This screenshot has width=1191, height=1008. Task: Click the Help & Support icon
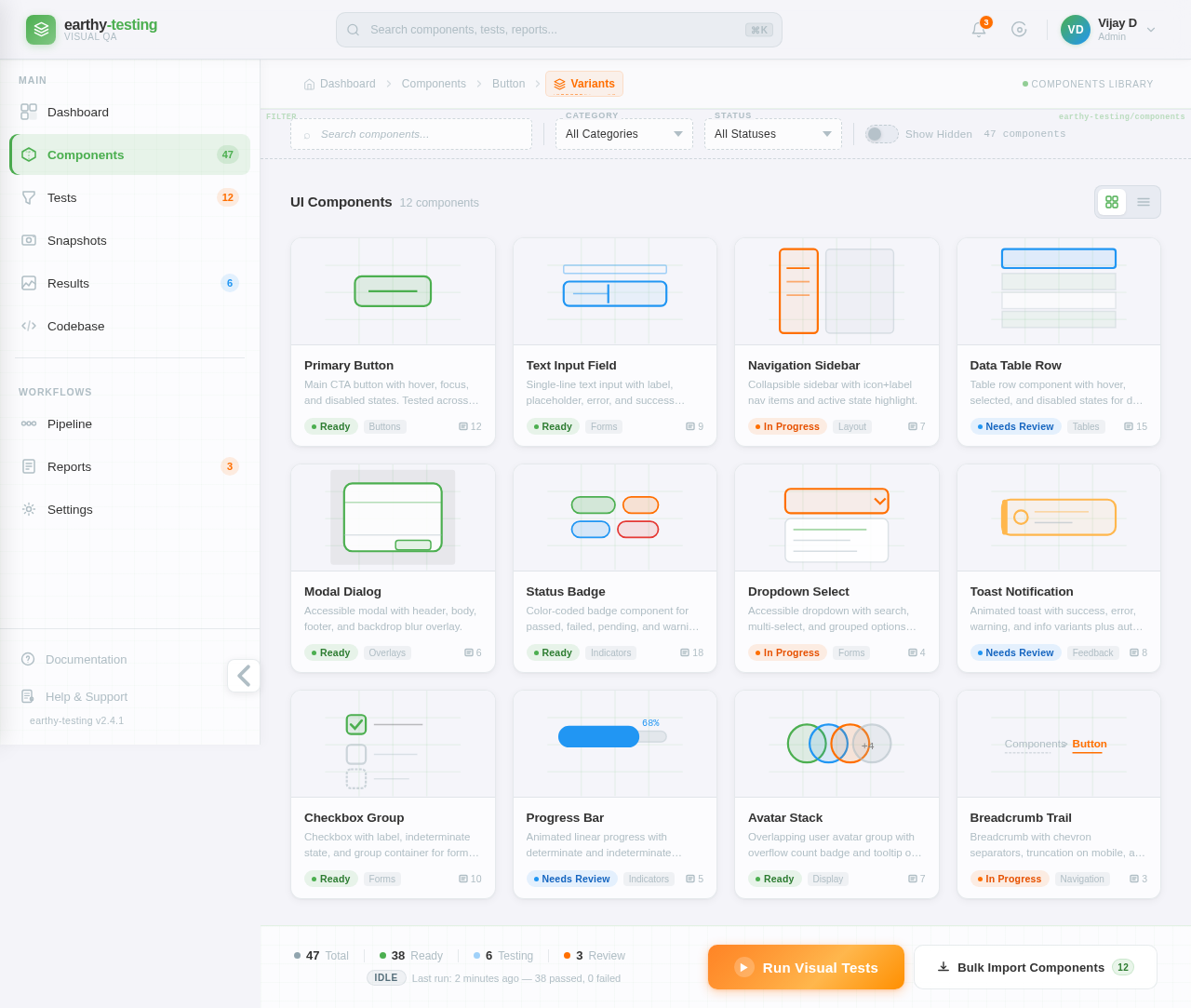coord(28,696)
